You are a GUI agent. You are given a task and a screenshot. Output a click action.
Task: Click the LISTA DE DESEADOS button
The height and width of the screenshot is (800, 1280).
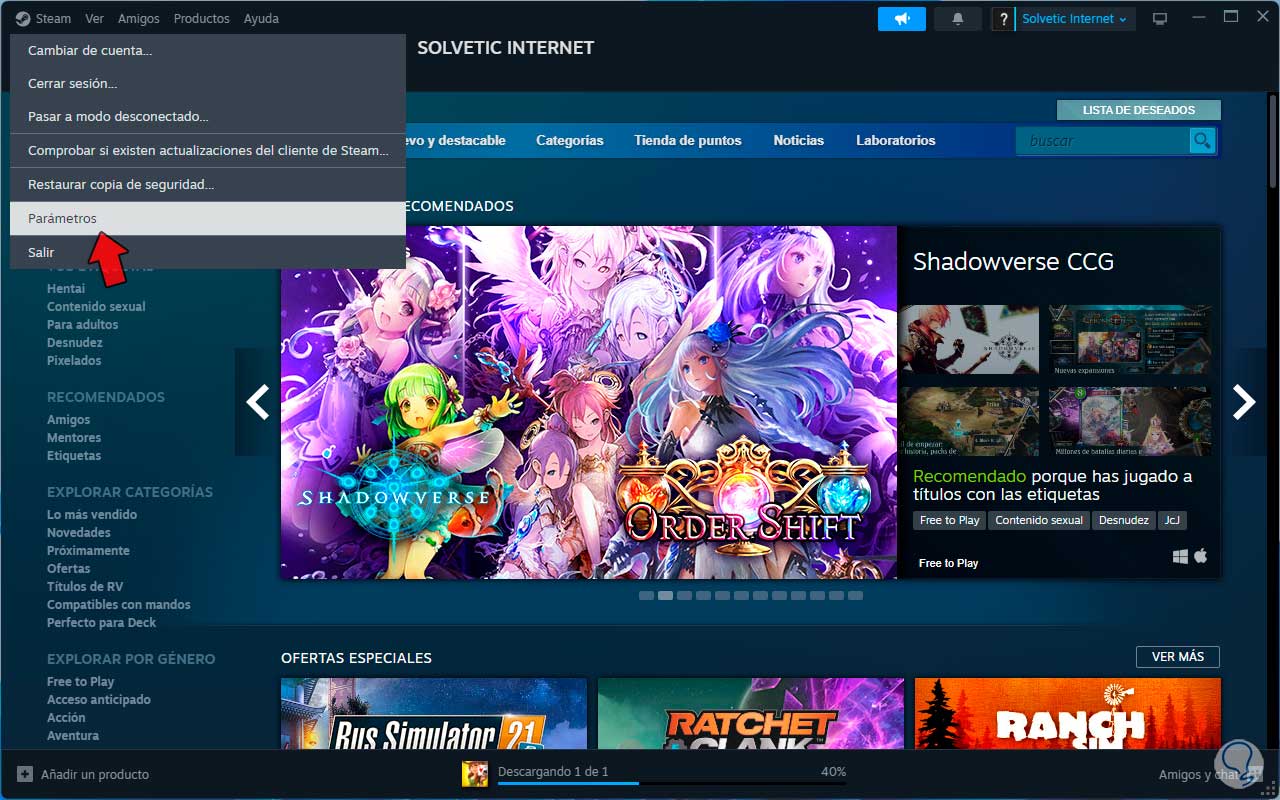[x=1139, y=110]
